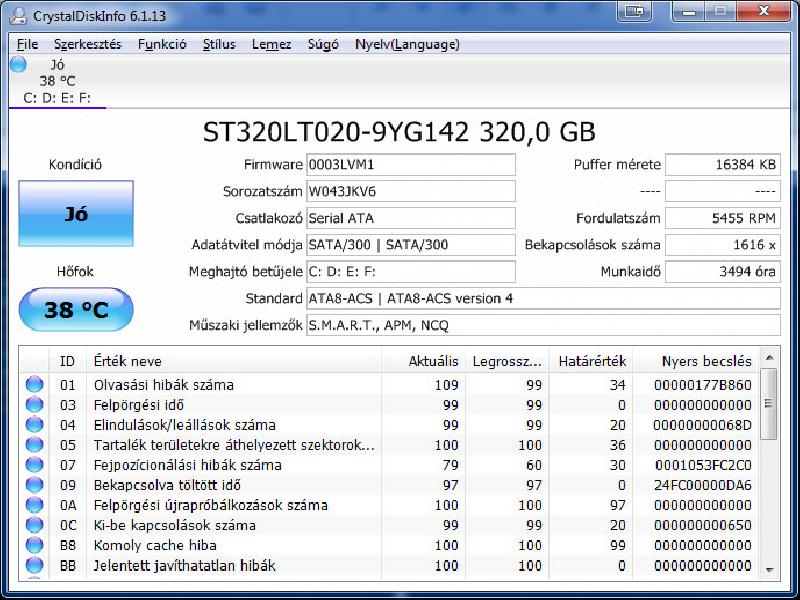Screen dimensions: 800x600
Task: Click the status orb for attribute 03
Action: click(35, 404)
